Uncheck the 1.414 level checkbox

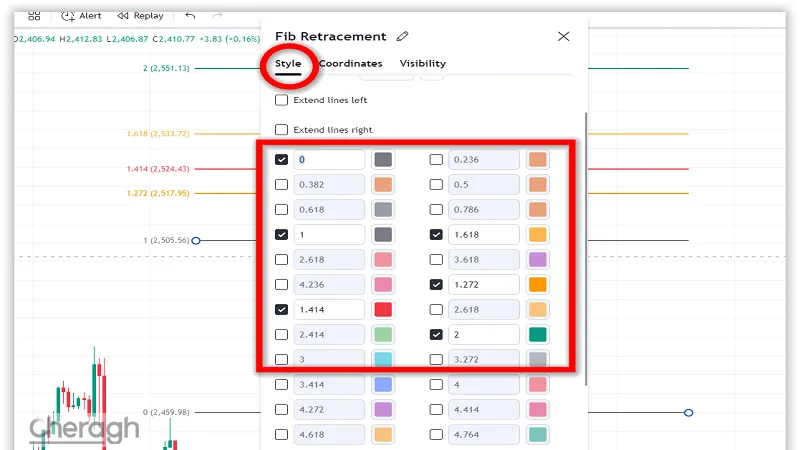tap(282, 310)
